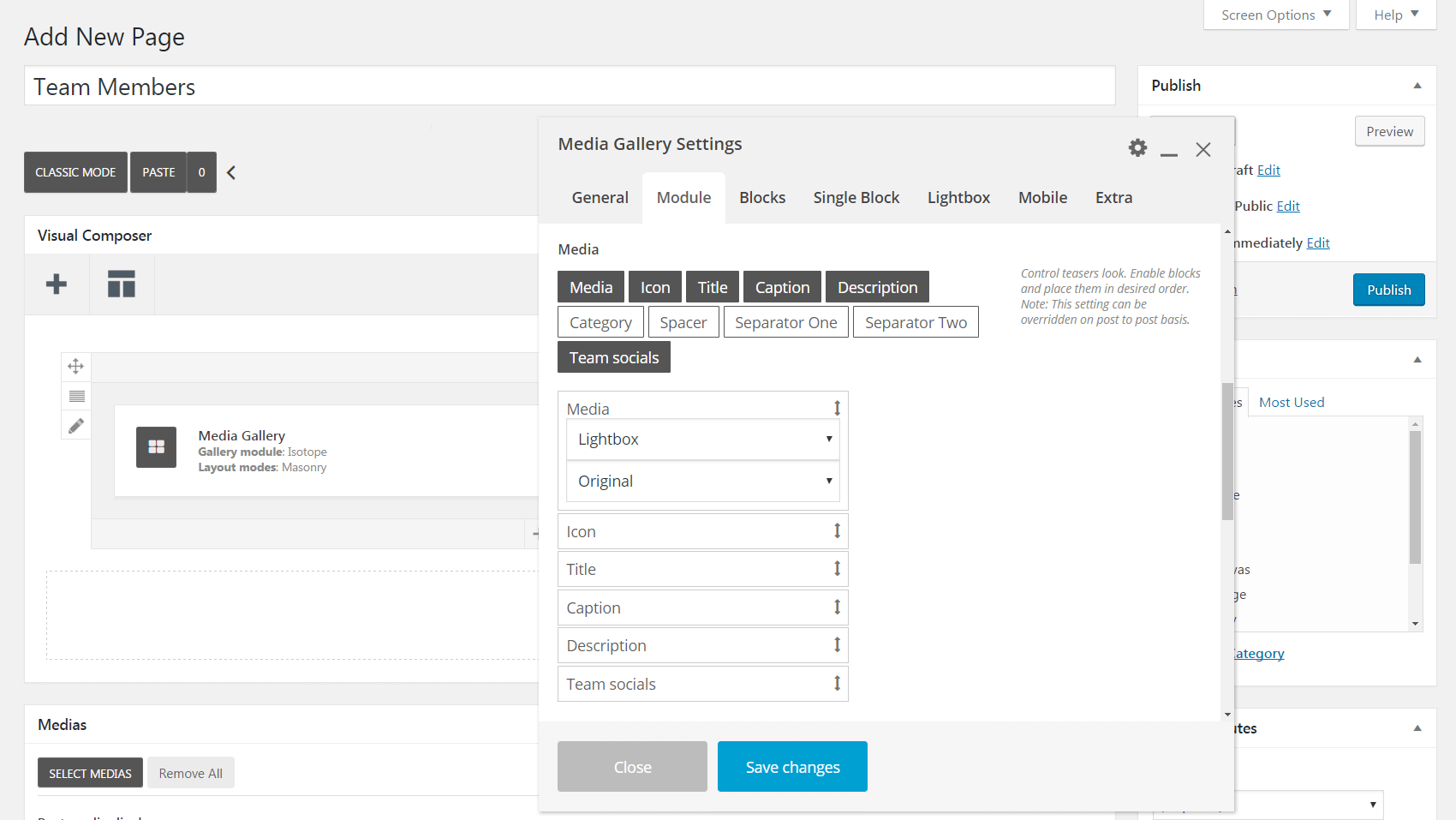
Task: Collapse the categories panel arrow
Action: pos(1417,360)
